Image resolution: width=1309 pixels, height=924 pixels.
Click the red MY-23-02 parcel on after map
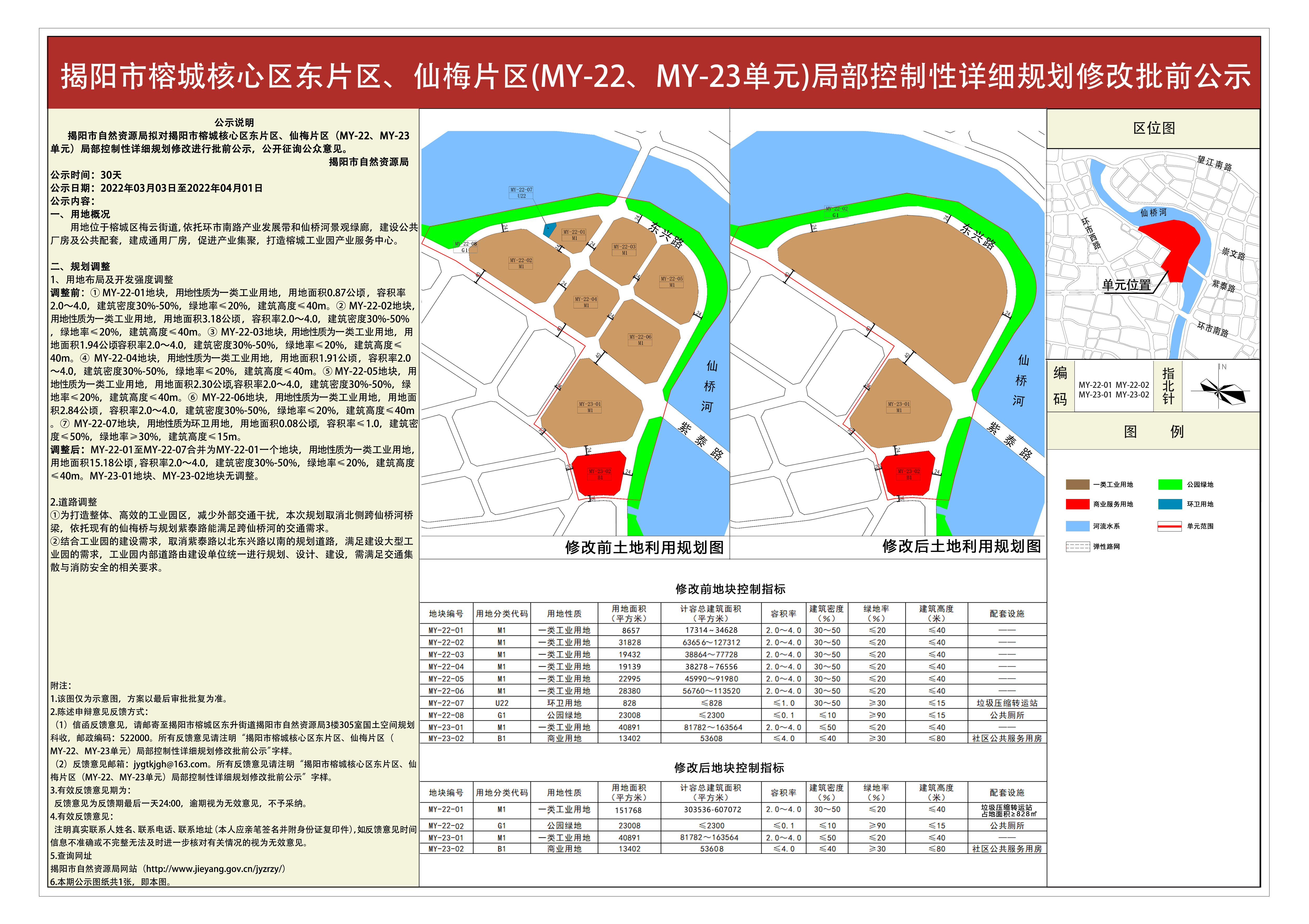(x=908, y=474)
